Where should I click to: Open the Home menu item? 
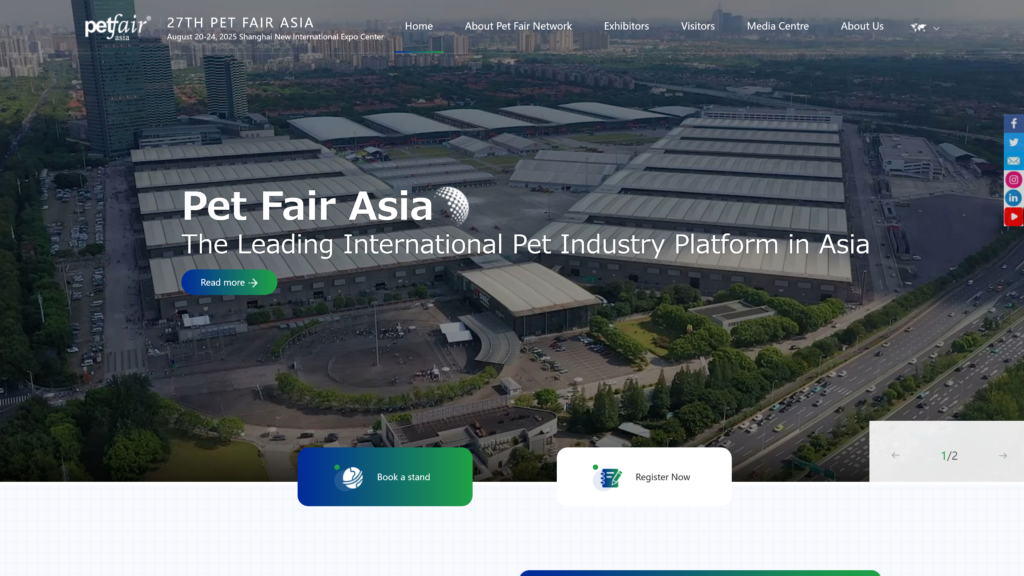(x=419, y=26)
